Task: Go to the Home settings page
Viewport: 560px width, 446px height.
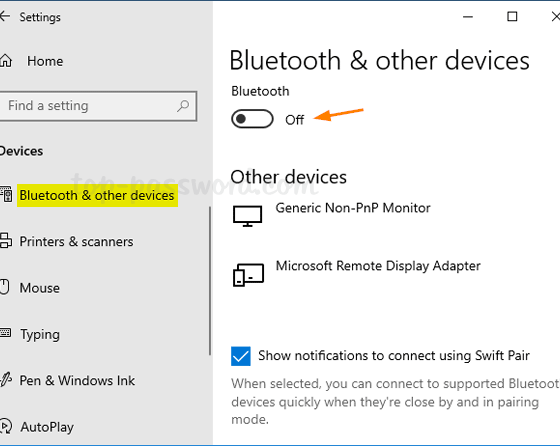Action: [x=45, y=61]
